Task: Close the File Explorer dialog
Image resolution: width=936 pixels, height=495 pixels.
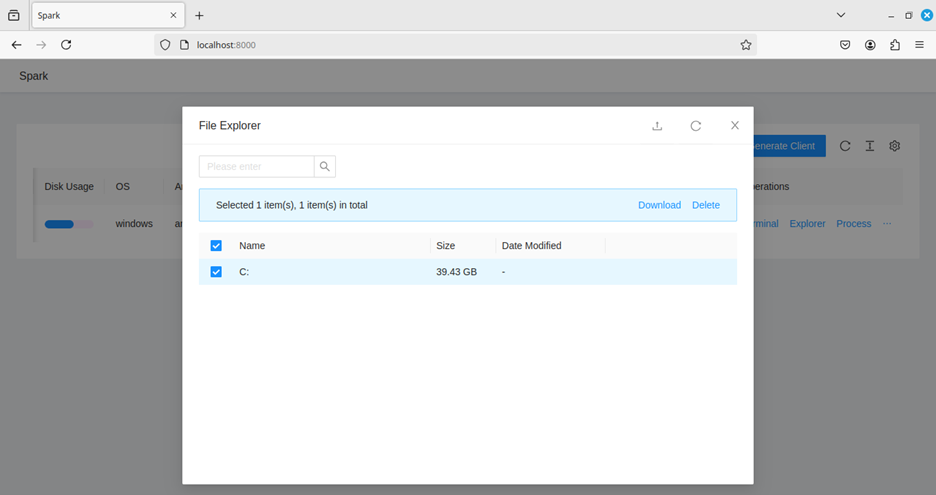Action: (x=735, y=126)
